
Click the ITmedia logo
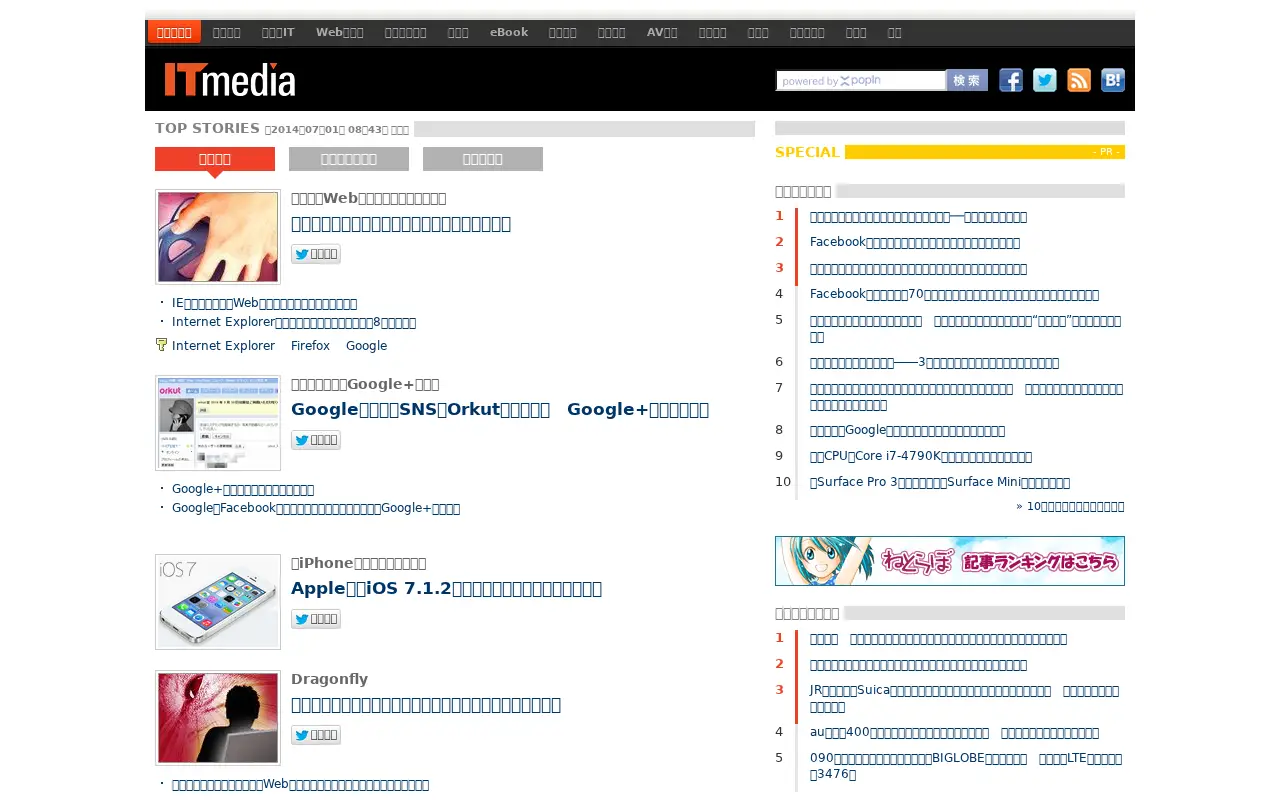230,79
